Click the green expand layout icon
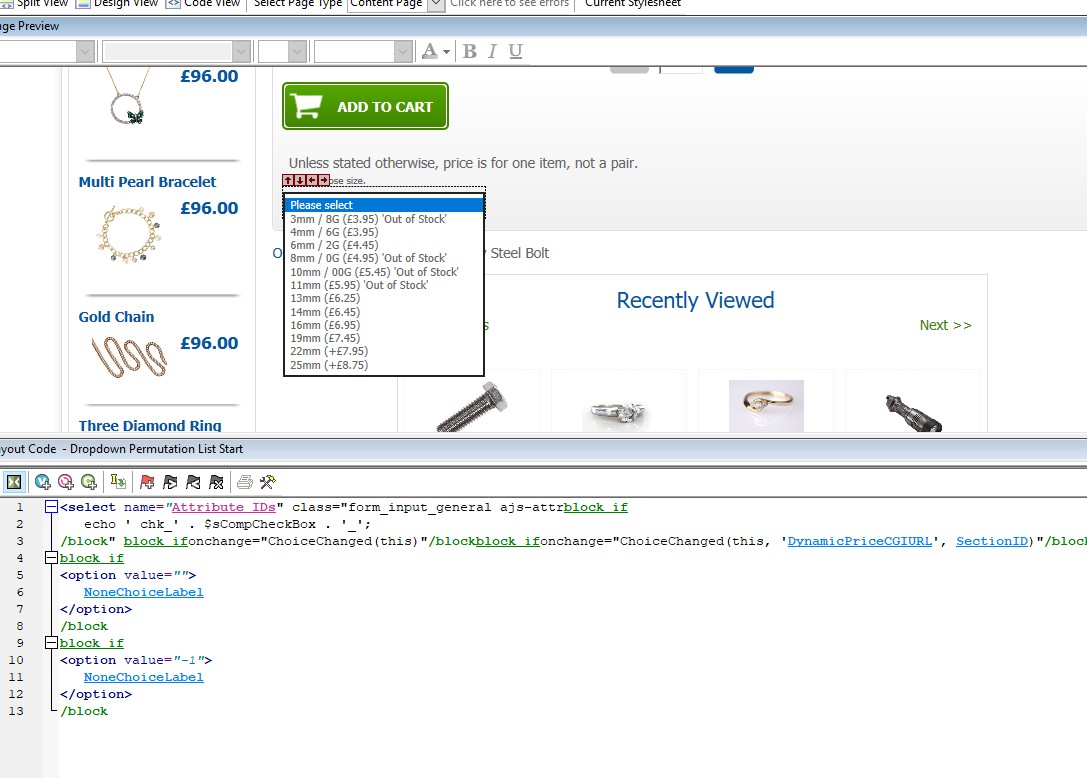This screenshot has height=778, width=1087. coord(14,482)
